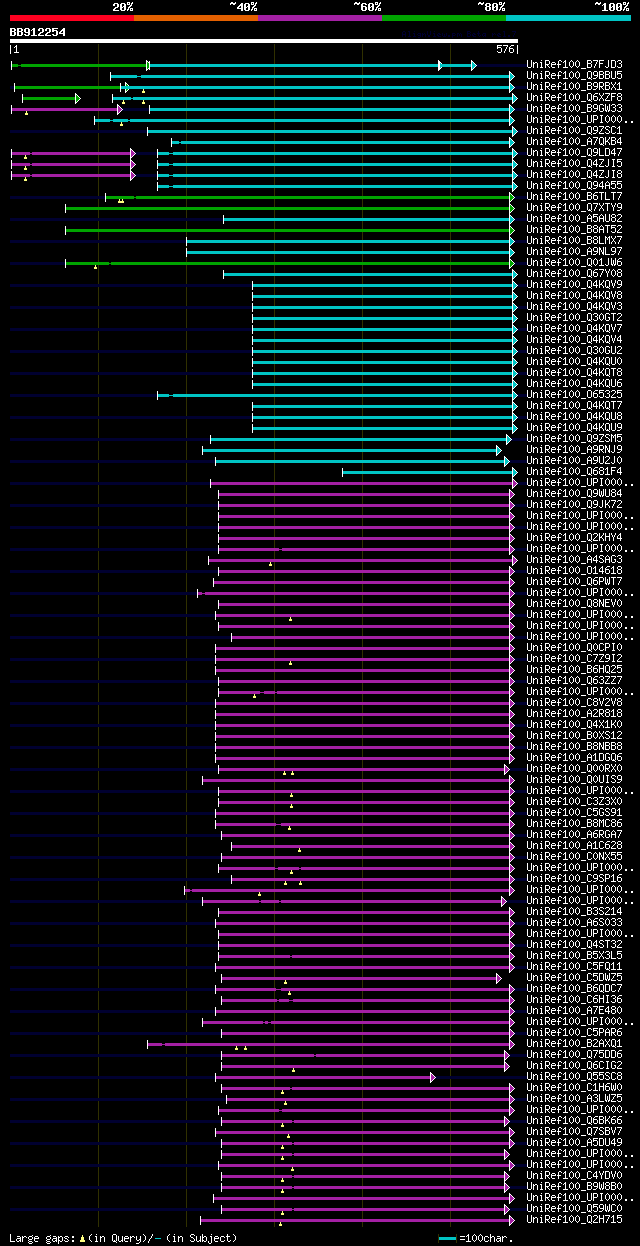The width and height of the screenshot is (640, 1246).
Task: Open hit UniRef100_Q9ZSC1
Action: pos(574,130)
